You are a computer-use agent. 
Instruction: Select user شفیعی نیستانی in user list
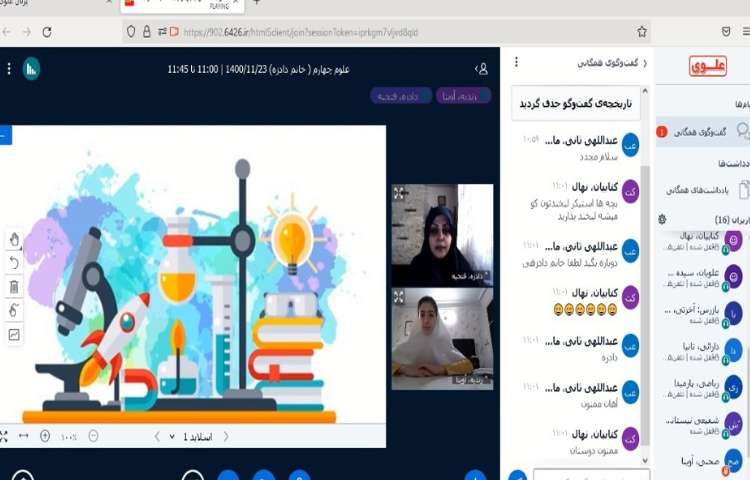(x=704, y=425)
